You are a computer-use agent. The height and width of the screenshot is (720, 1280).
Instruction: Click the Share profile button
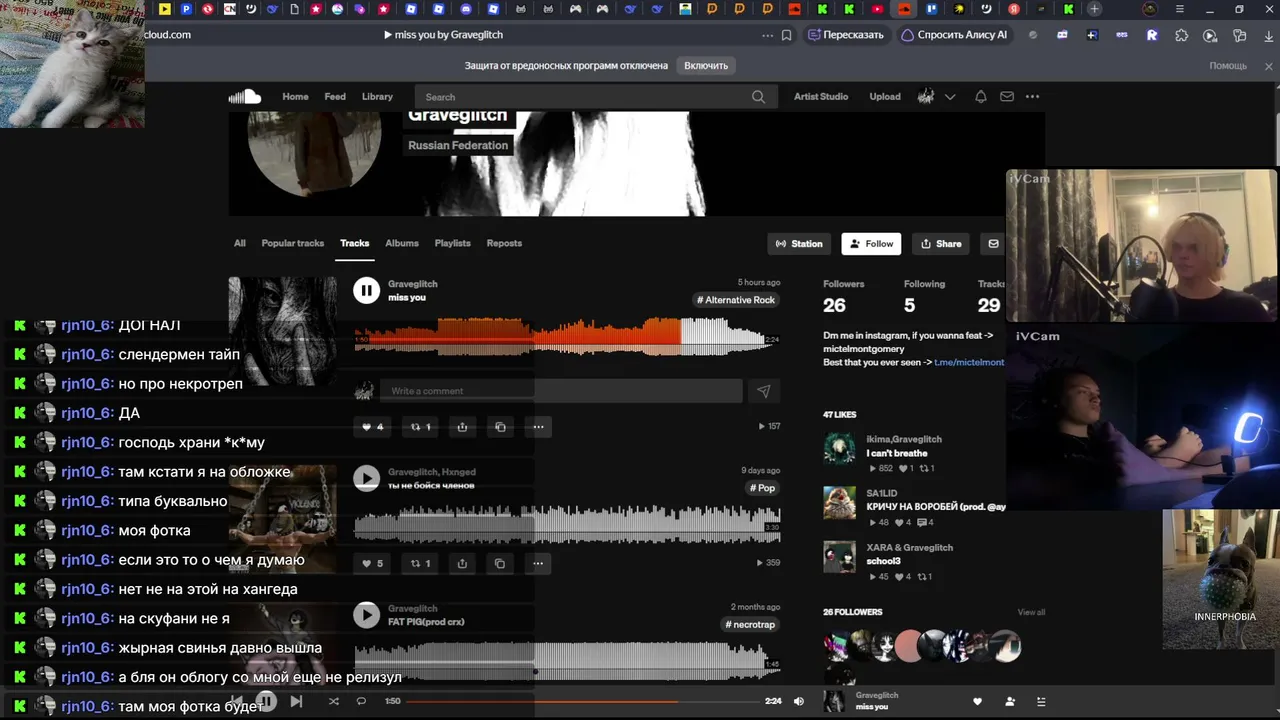pyautogui.click(x=941, y=244)
